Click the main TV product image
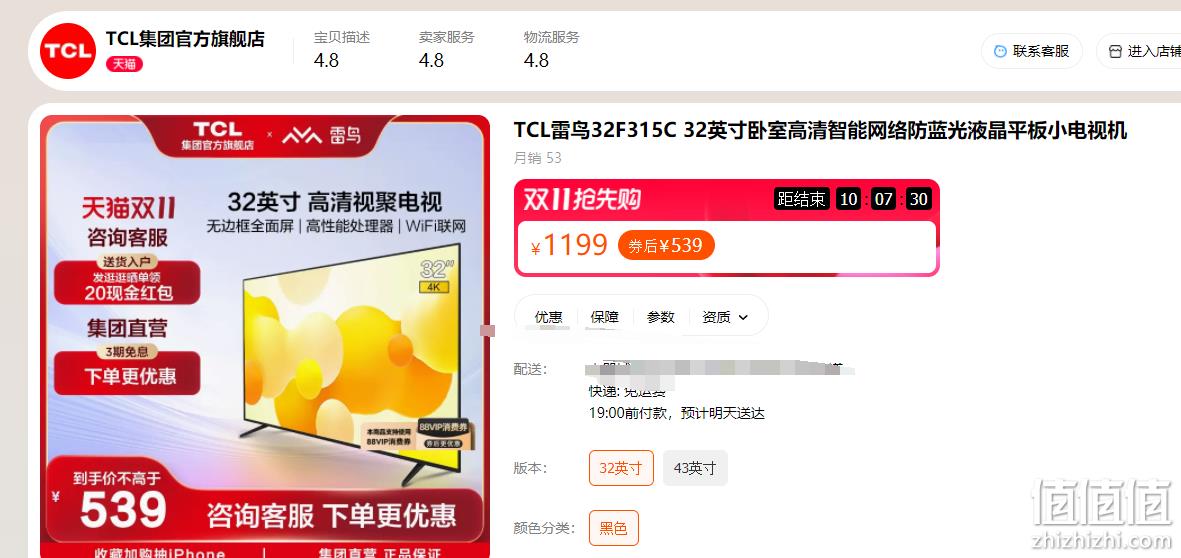1181x558 pixels. 265,337
